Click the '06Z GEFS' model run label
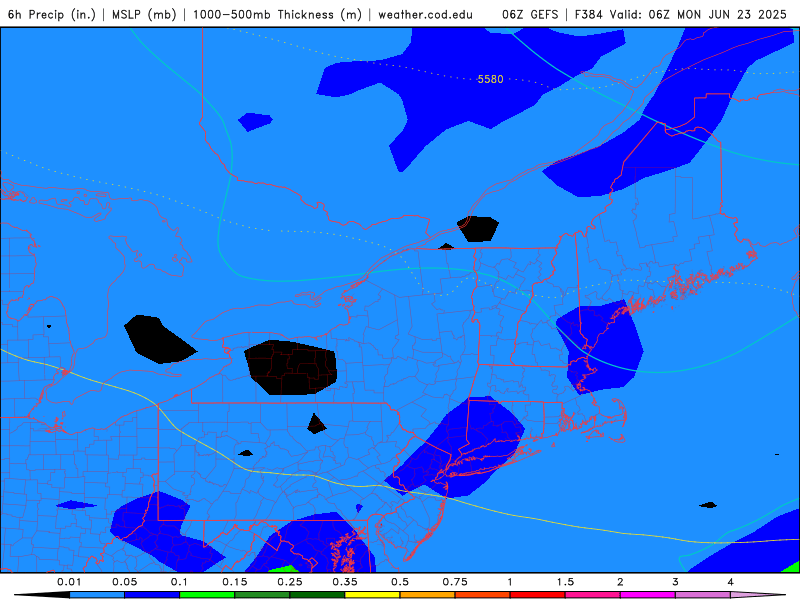Viewport: 800px width, 600px height. click(x=530, y=14)
